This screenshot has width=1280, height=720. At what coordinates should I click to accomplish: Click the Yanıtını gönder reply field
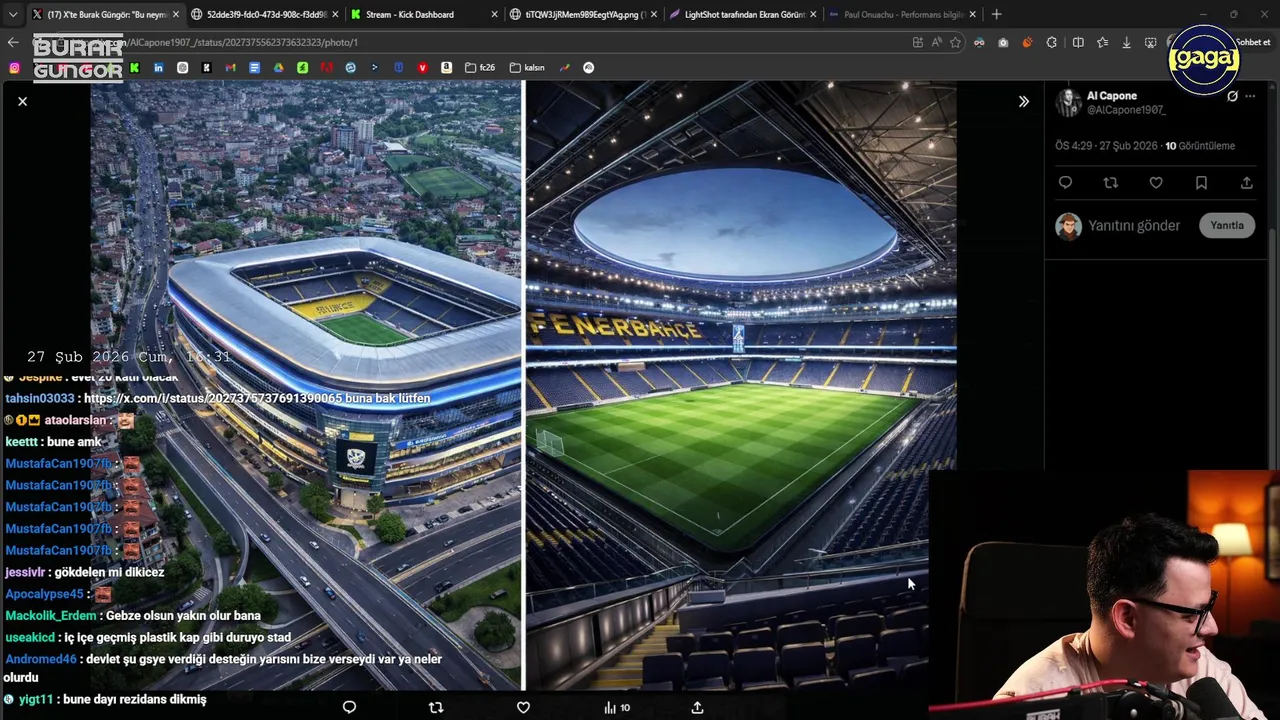click(1134, 226)
